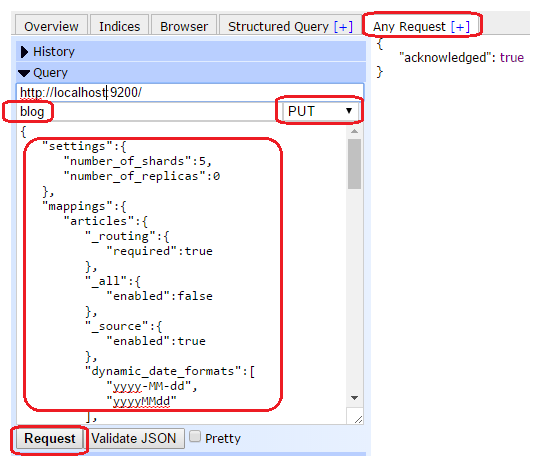The width and height of the screenshot is (536, 462).
Task: Add new Structured Query tab via [+]
Action: (343, 26)
